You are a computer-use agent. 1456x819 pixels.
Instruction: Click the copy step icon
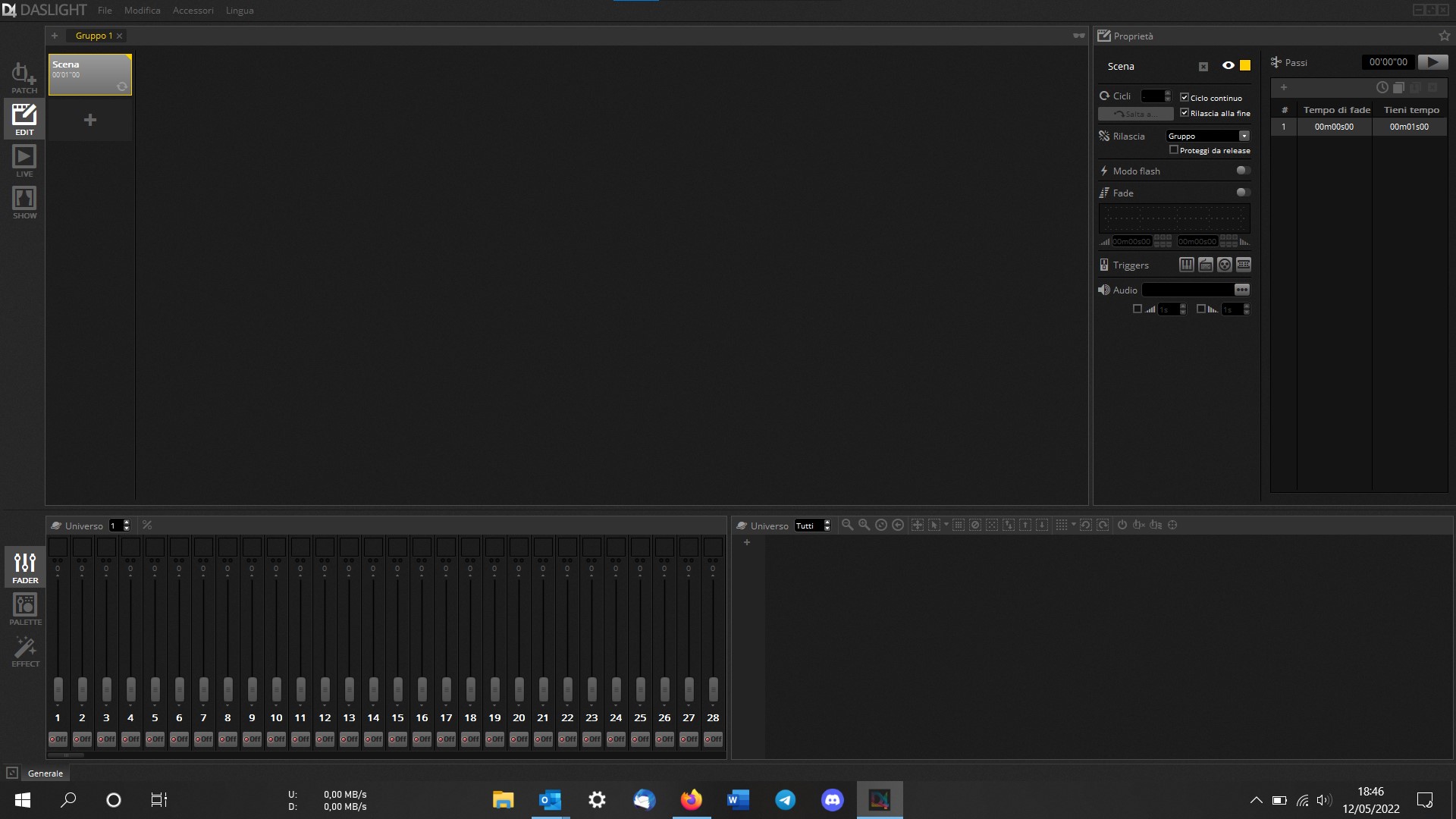click(x=1399, y=87)
